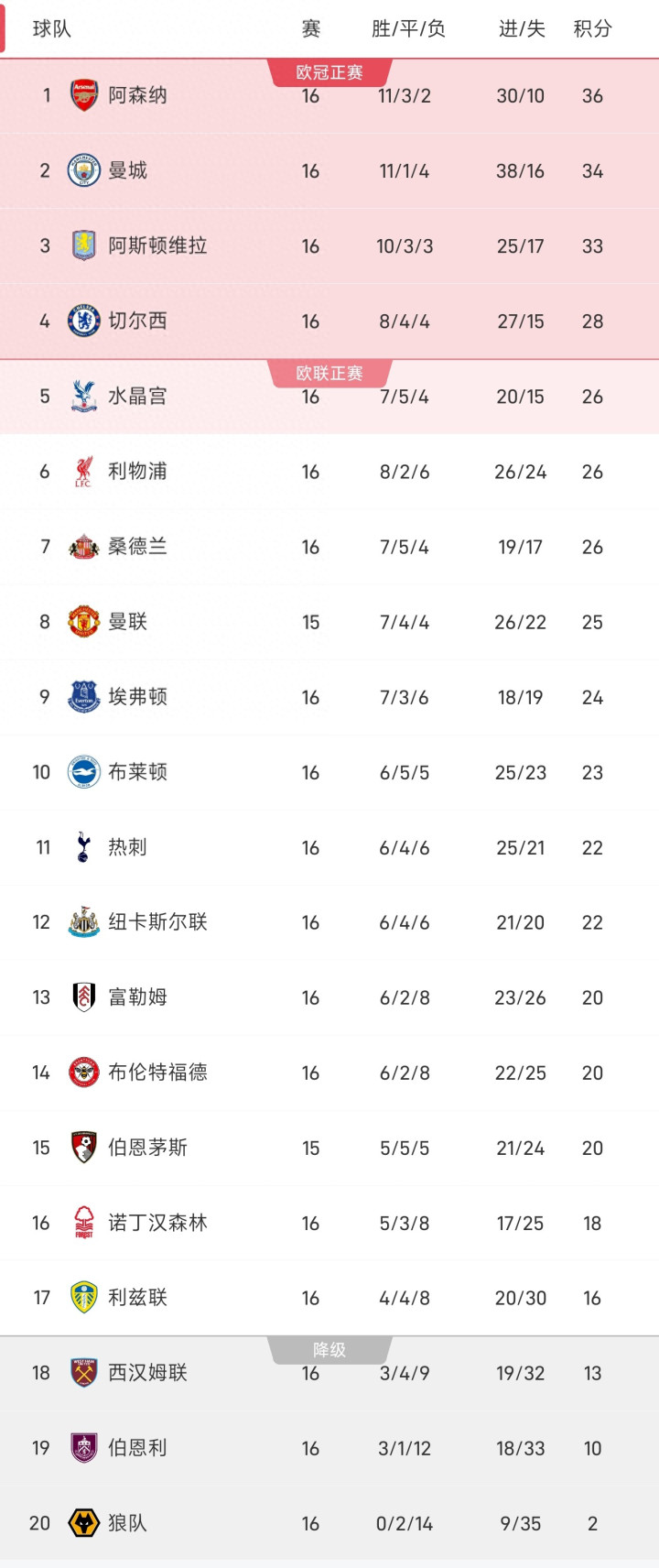Click the 降级 zone label
The image size is (659, 1568).
tap(329, 1349)
